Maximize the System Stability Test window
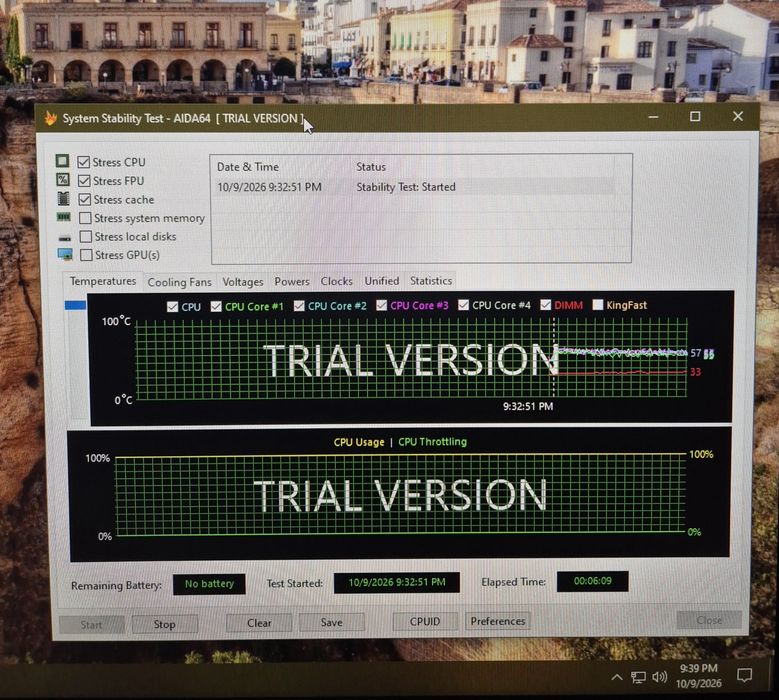 coord(695,116)
